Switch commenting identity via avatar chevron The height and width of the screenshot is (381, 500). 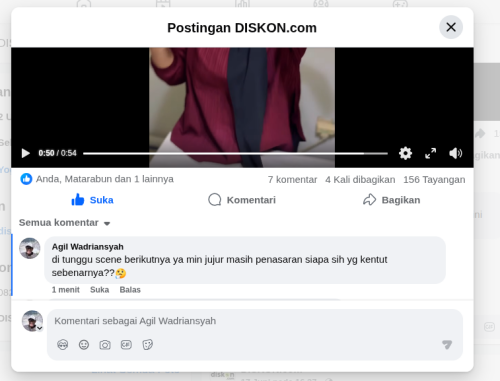pos(40,328)
